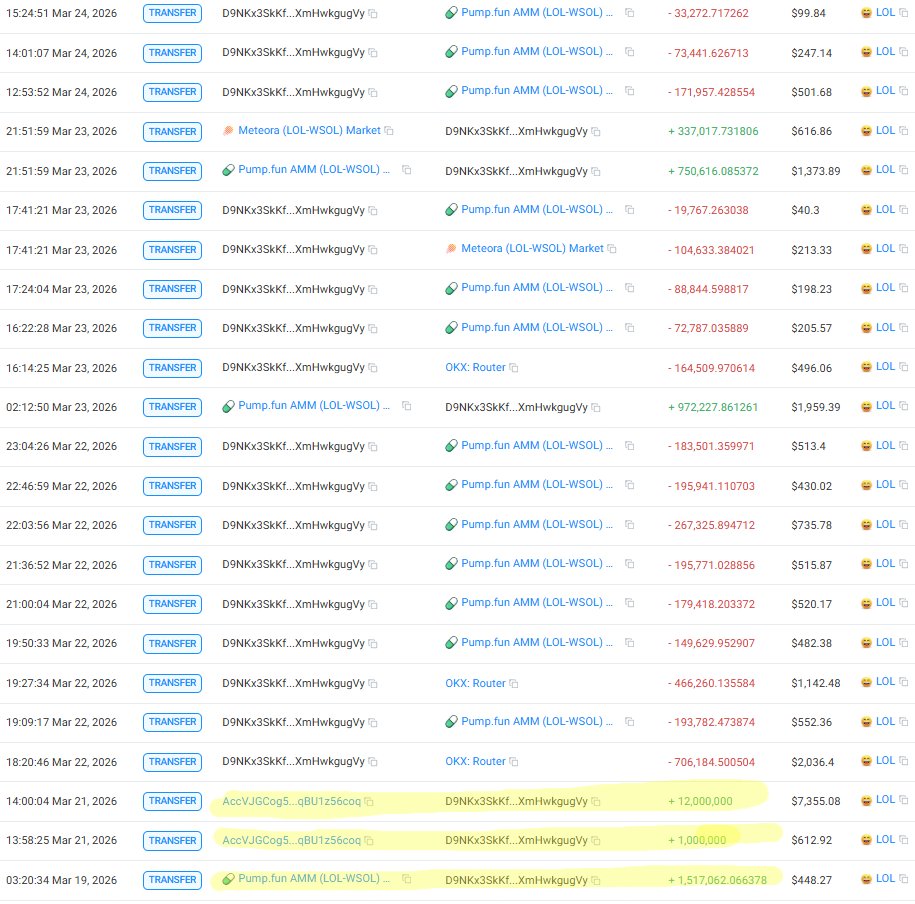Copy recipient address in 03:20:34 Mar 19 row
The height and width of the screenshot is (904, 915).
point(596,881)
